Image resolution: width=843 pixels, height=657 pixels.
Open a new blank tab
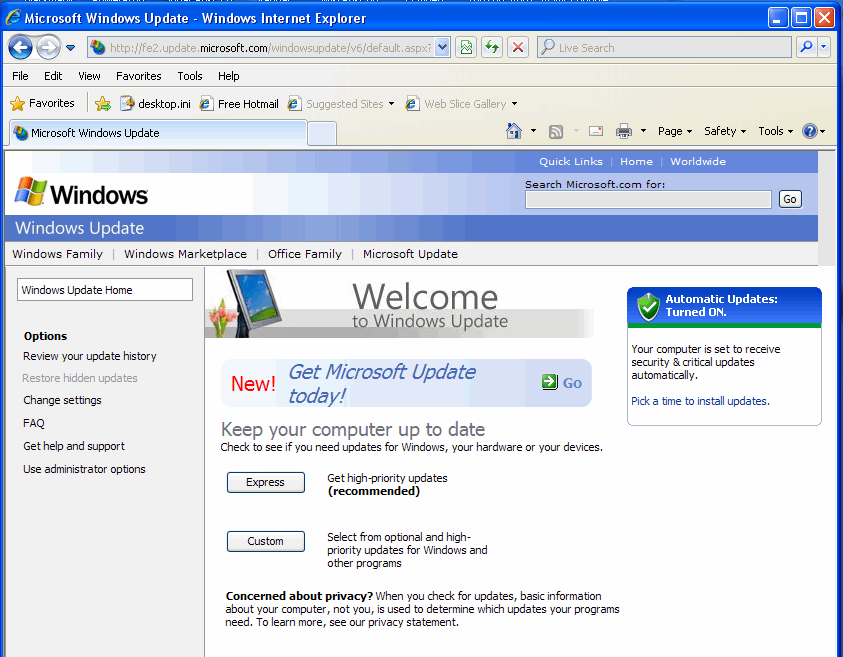[322, 133]
